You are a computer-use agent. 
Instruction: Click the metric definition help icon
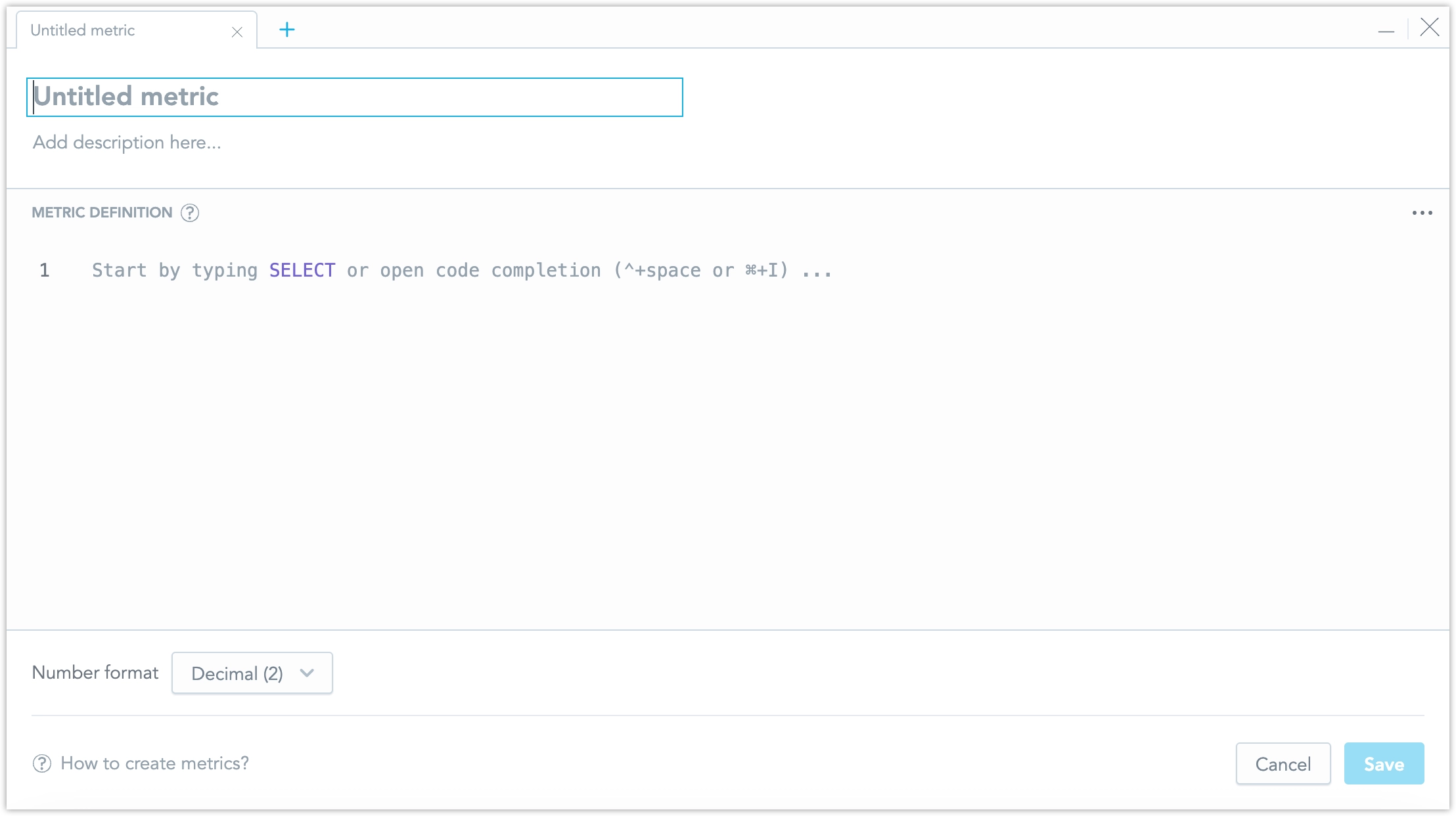(189, 212)
